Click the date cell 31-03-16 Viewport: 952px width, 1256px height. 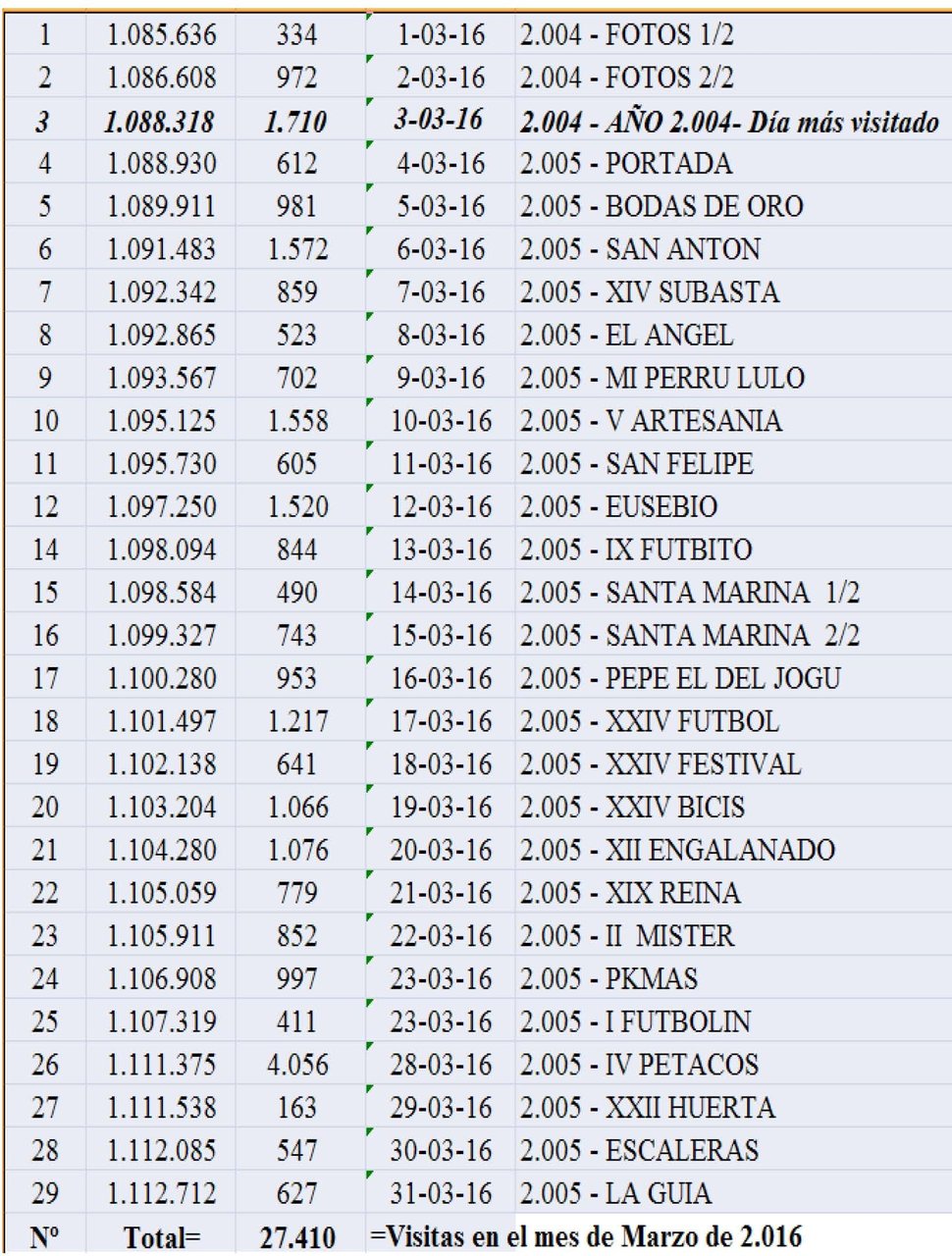(440, 1193)
